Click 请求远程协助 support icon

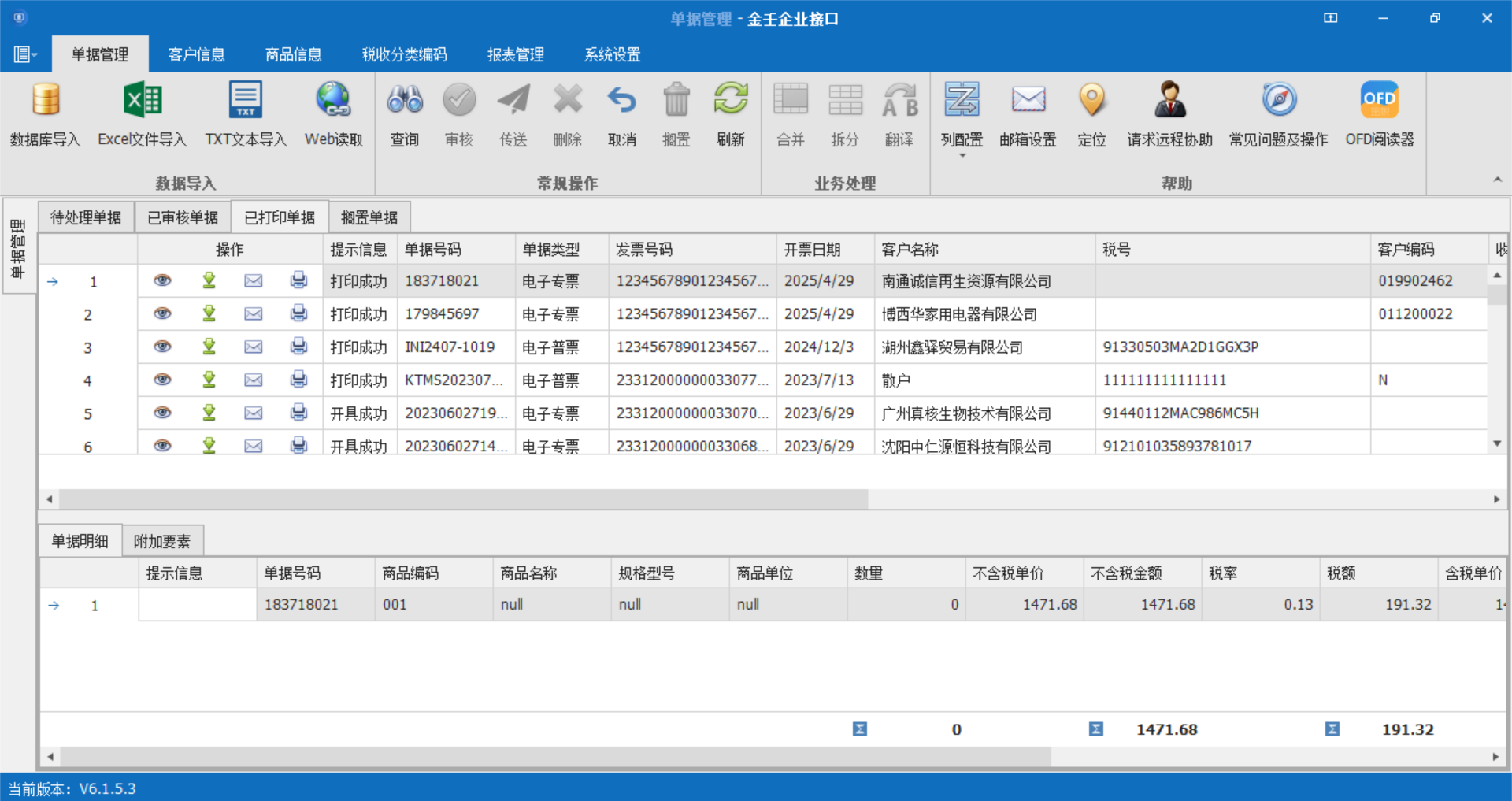coord(1169,101)
